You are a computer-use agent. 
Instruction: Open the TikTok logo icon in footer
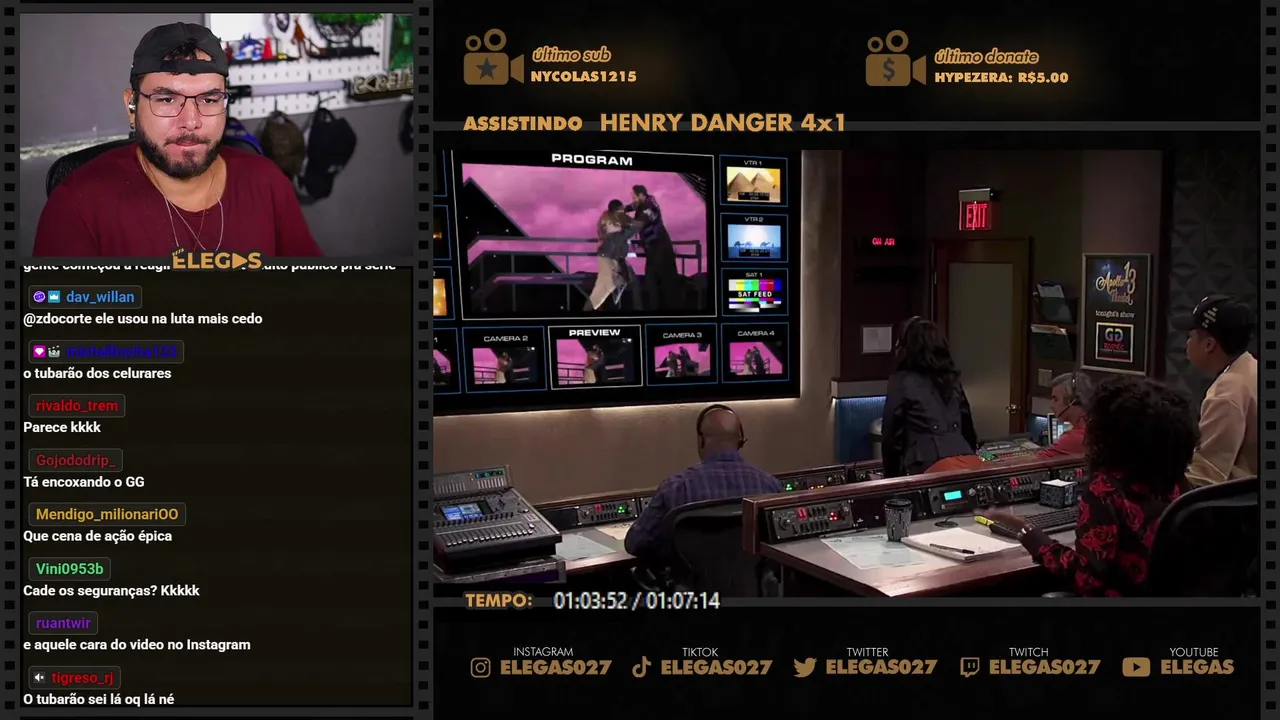pyautogui.click(x=642, y=667)
